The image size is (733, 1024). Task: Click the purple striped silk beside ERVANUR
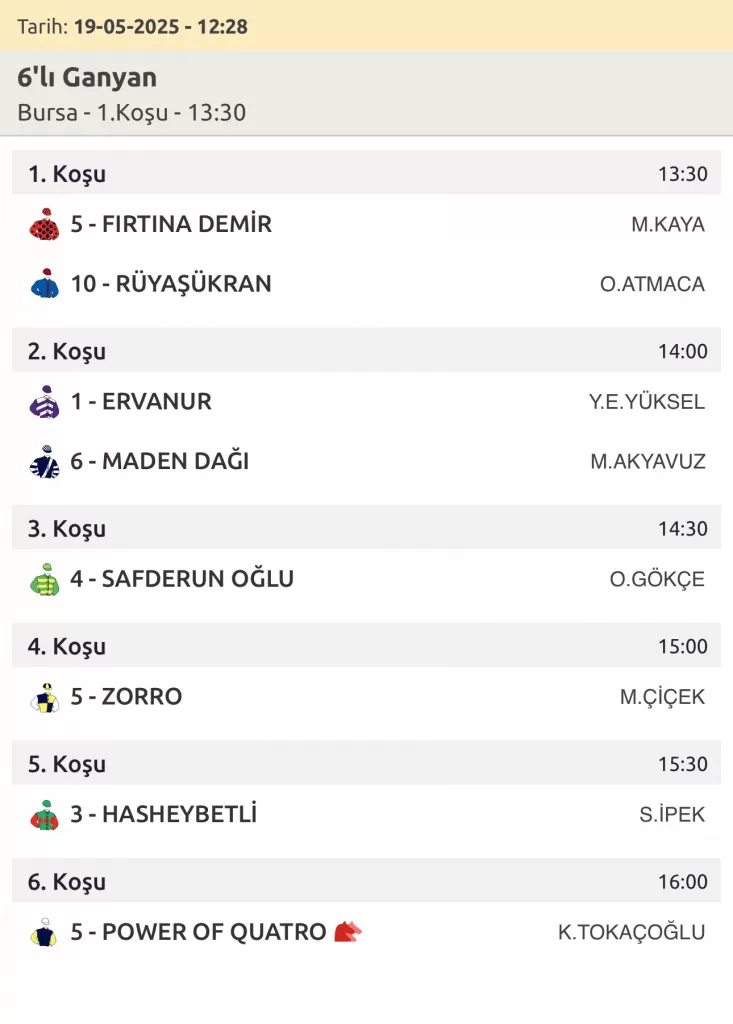(x=44, y=402)
